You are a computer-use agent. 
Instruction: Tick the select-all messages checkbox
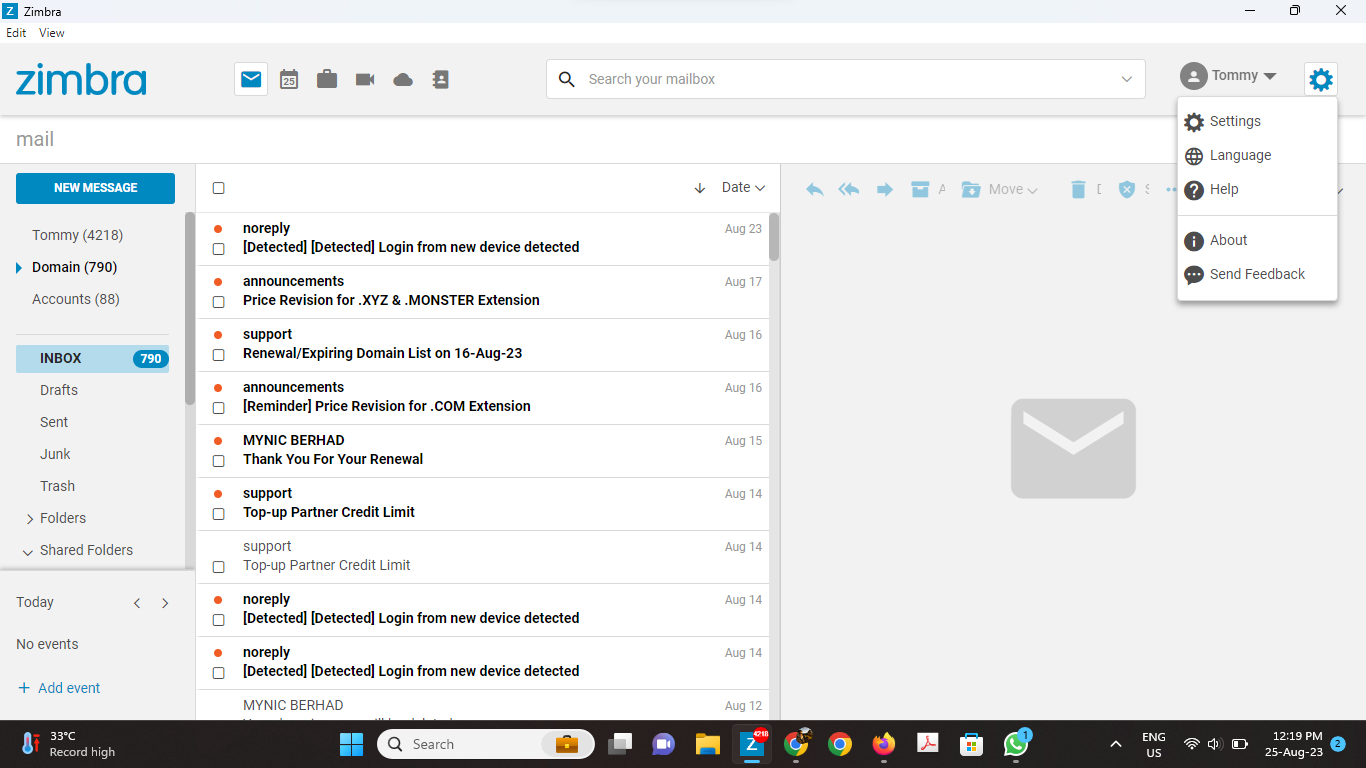point(218,187)
